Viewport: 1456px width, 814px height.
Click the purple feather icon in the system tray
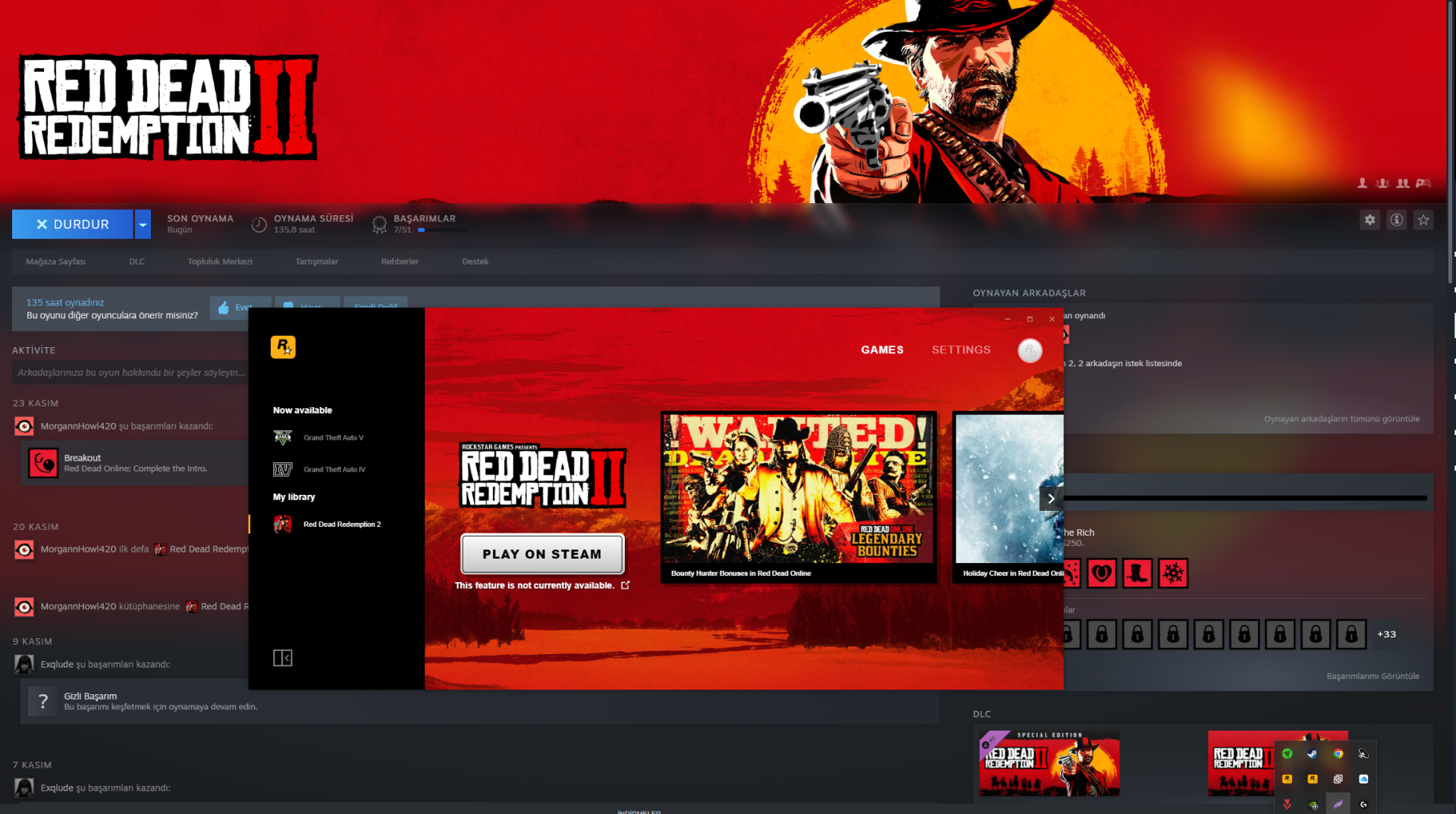[x=1338, y=805]
